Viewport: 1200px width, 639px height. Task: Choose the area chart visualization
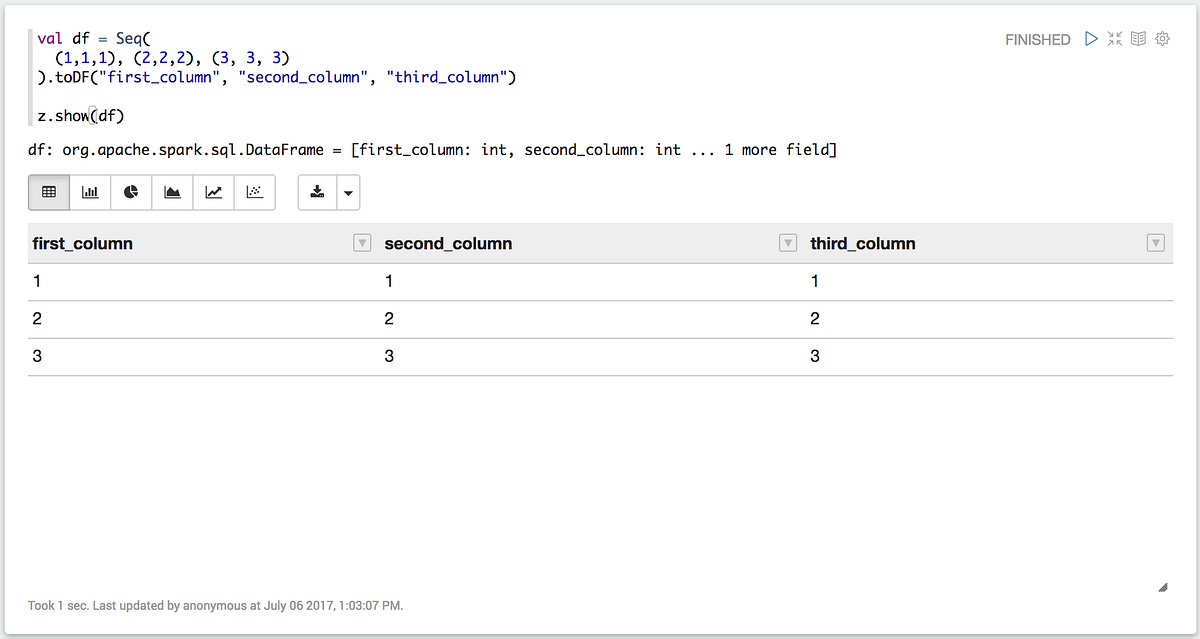pyautogui.click(x=171, y=192)
